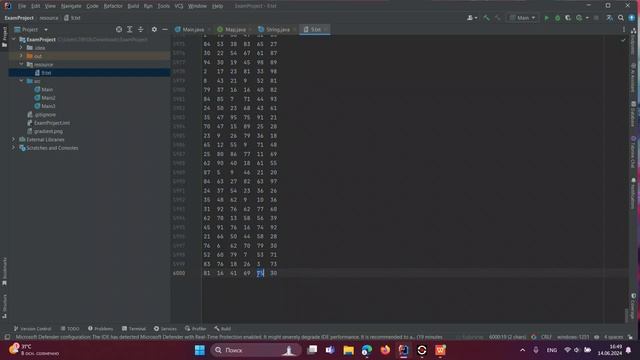Open the Main run configuration dropdown

[522, 18]
